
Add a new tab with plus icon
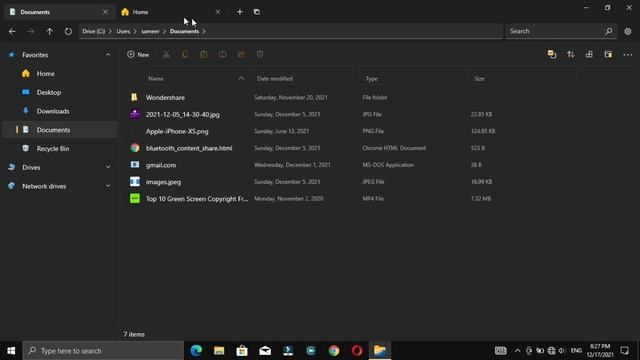pyautogui.click(x=240, y=12)
